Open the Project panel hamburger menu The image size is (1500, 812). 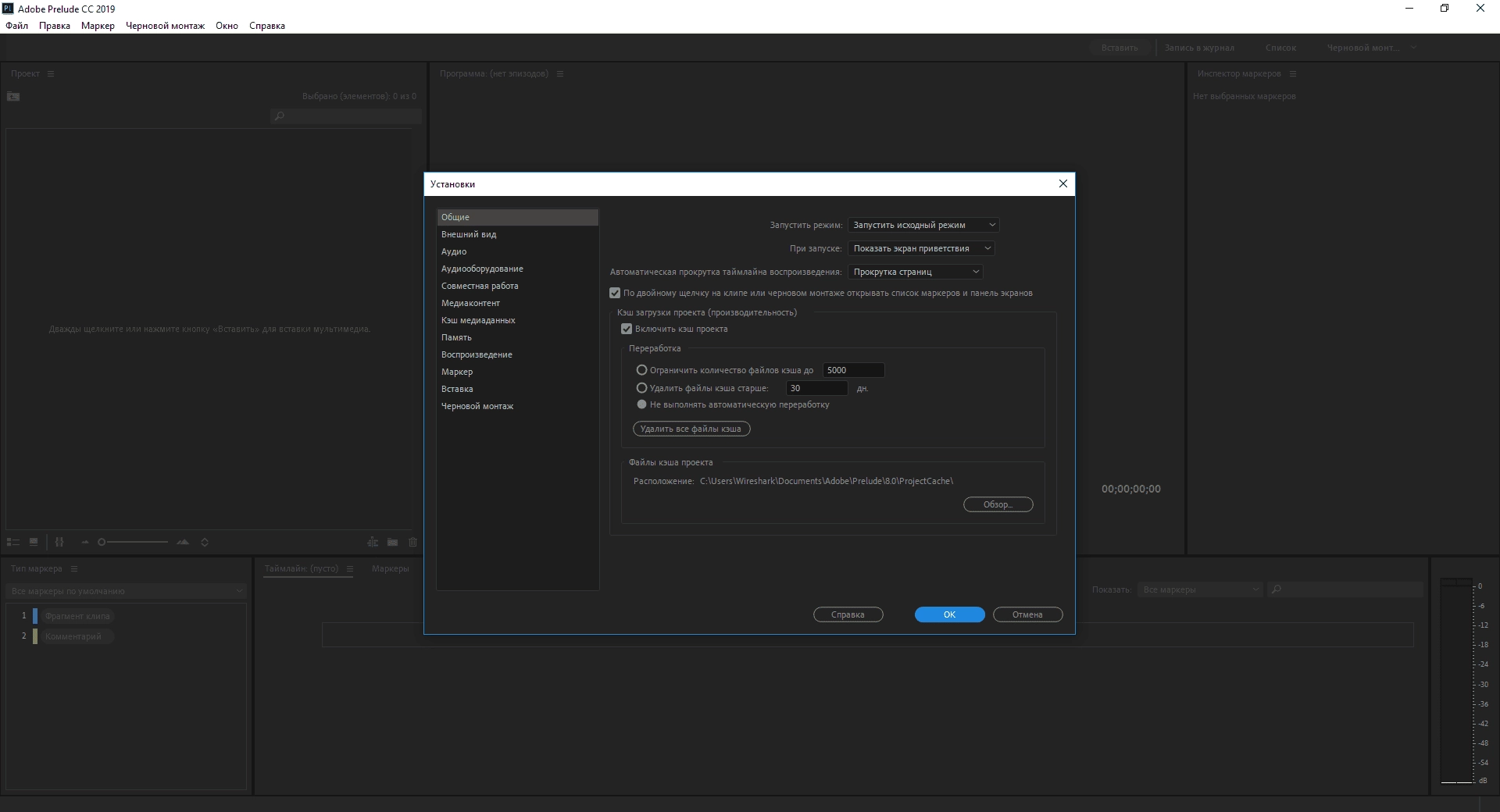pos(51,73)
